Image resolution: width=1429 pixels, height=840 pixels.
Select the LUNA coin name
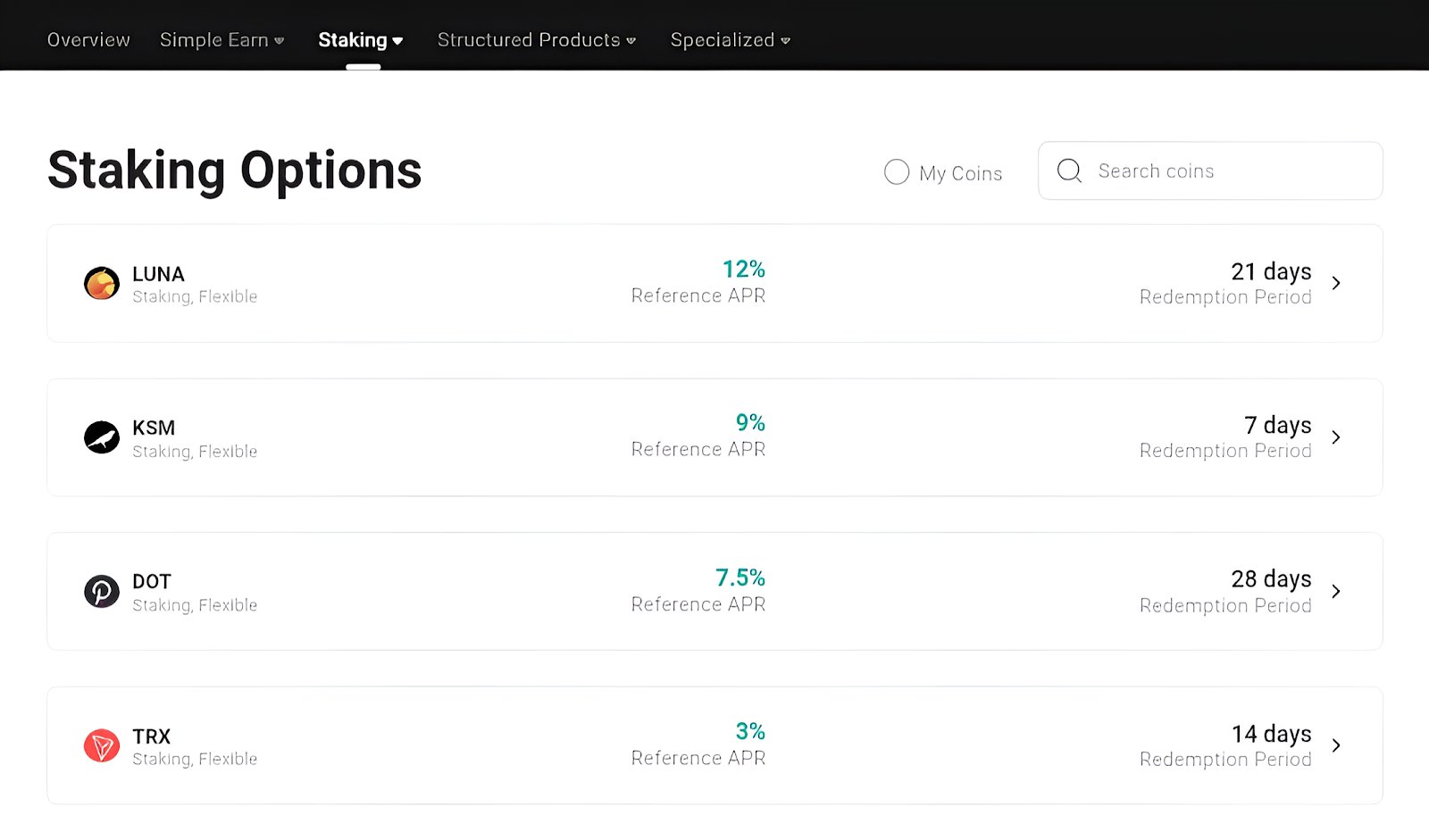[158, 274]
